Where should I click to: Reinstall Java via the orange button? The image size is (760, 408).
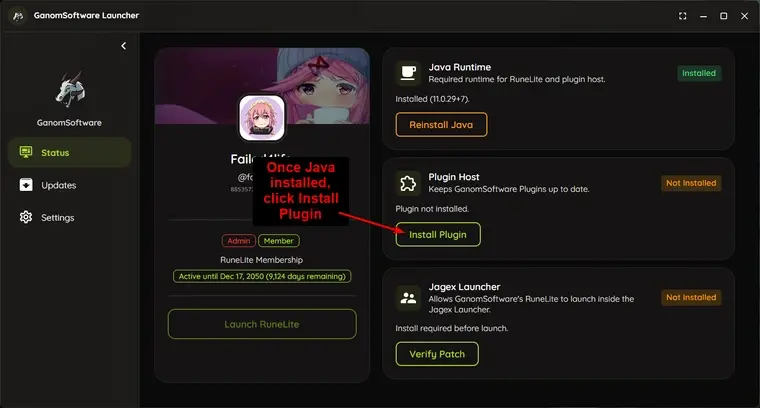click(x=441, y=125)
